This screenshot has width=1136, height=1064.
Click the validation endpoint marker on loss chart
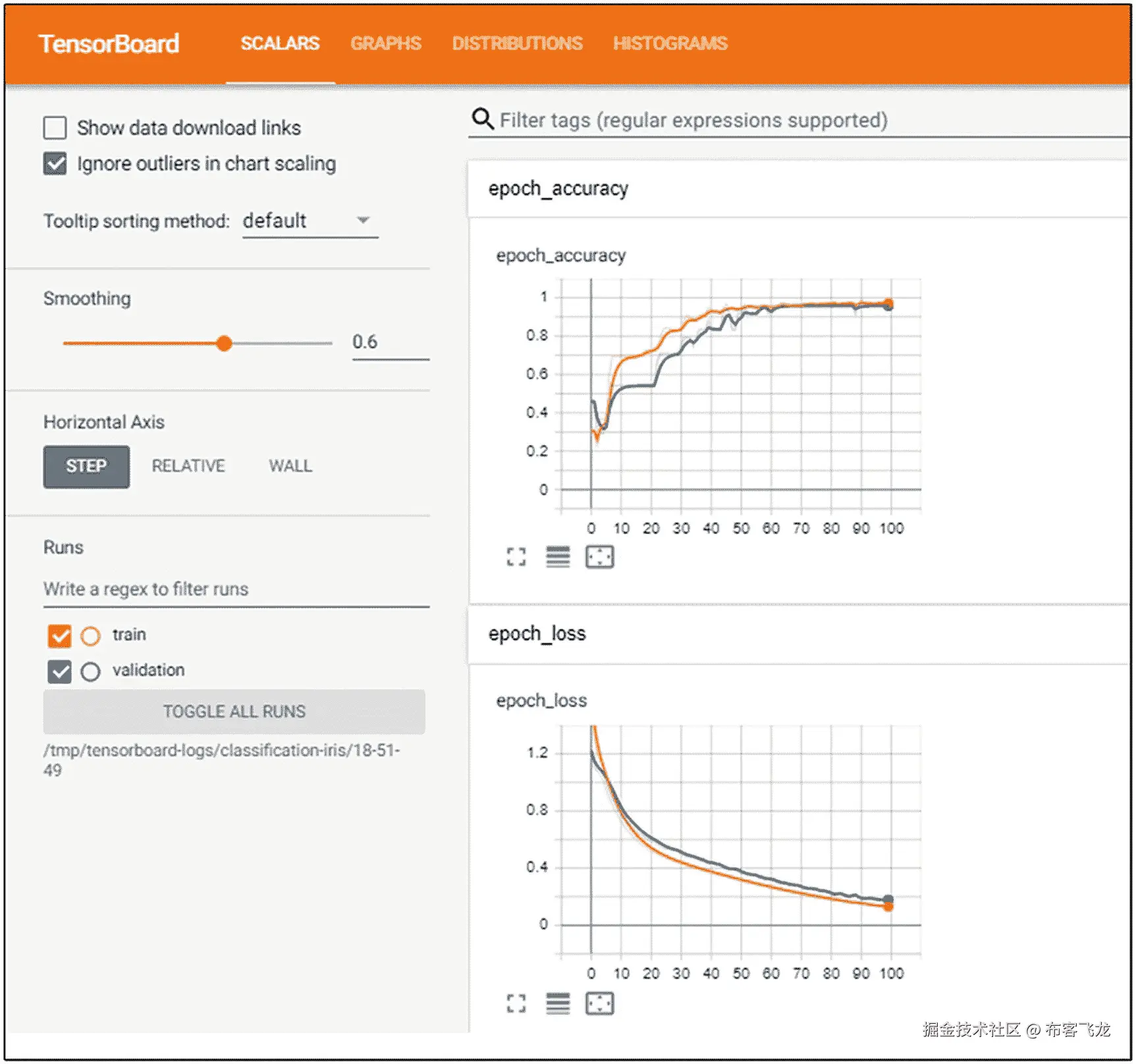pos(888,899)
